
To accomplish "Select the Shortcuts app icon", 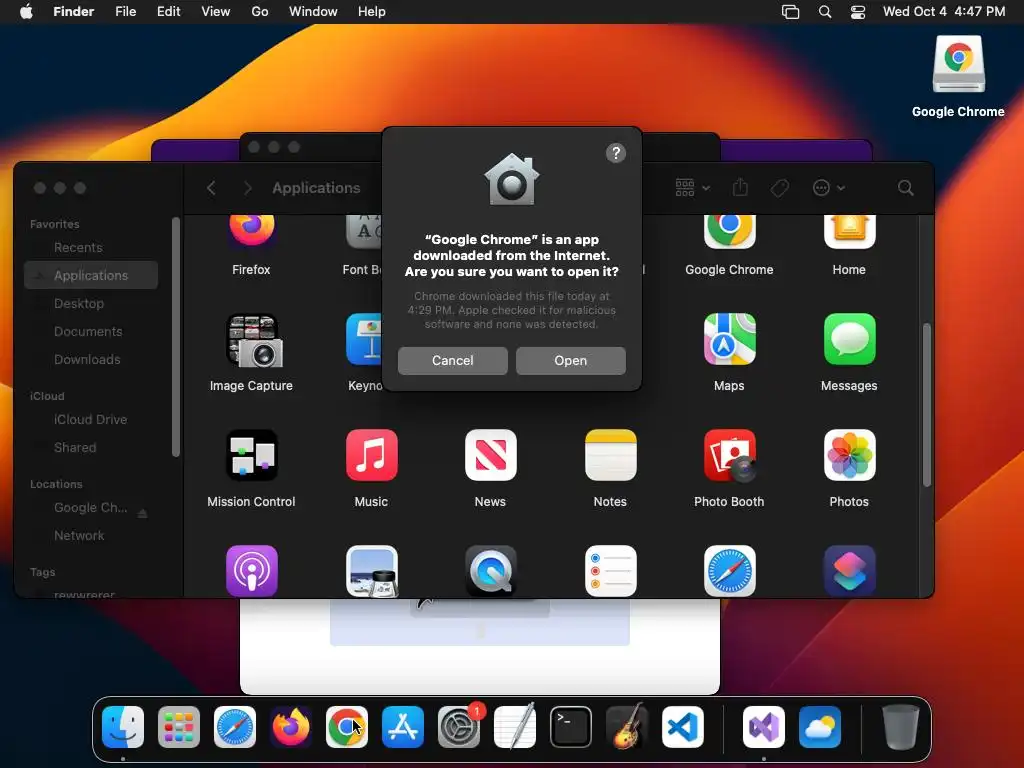I will 849,571.
